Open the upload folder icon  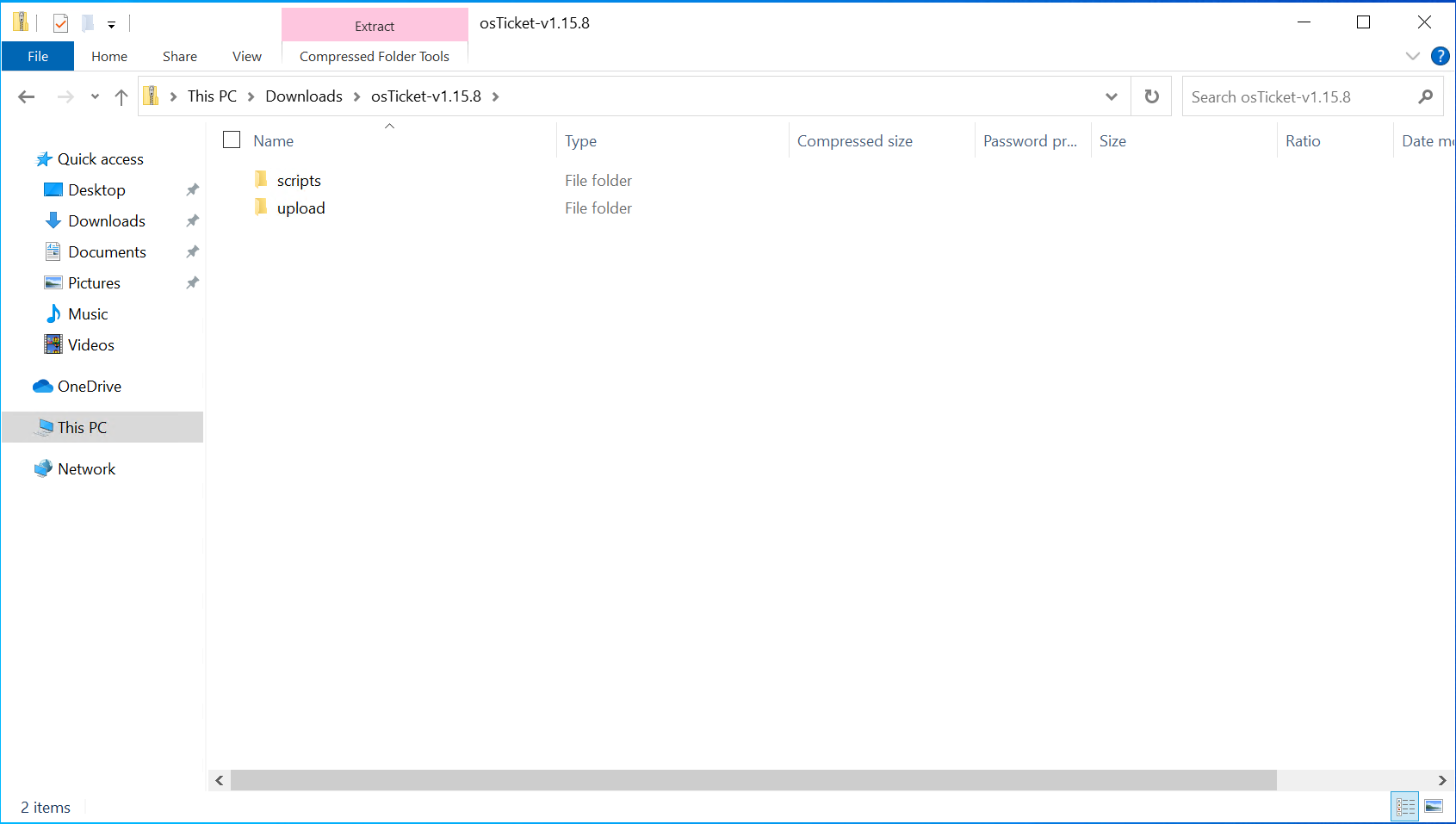click(261, 207)
